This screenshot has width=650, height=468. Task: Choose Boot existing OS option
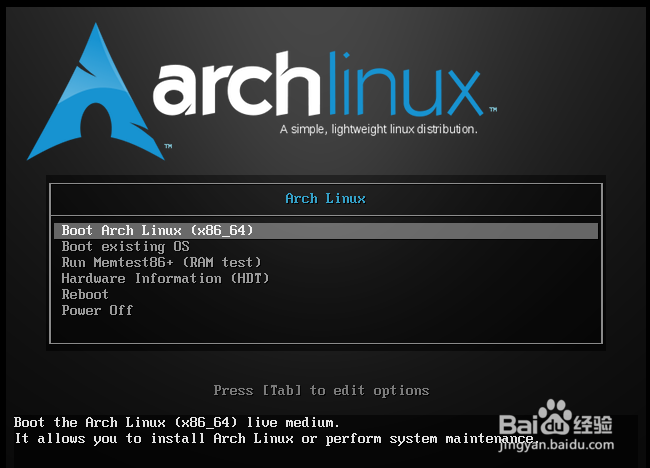pyautogui.click(x=125, y=247)
